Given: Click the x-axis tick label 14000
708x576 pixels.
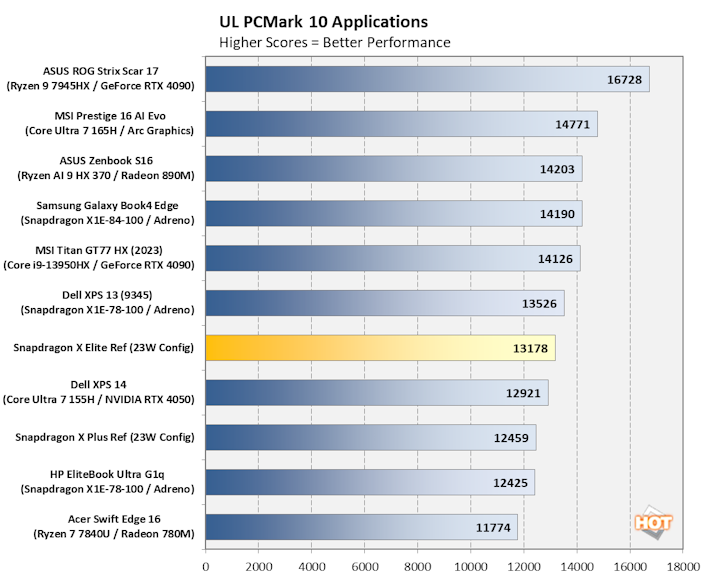Looking at the screenshot, I should (577, 566).
